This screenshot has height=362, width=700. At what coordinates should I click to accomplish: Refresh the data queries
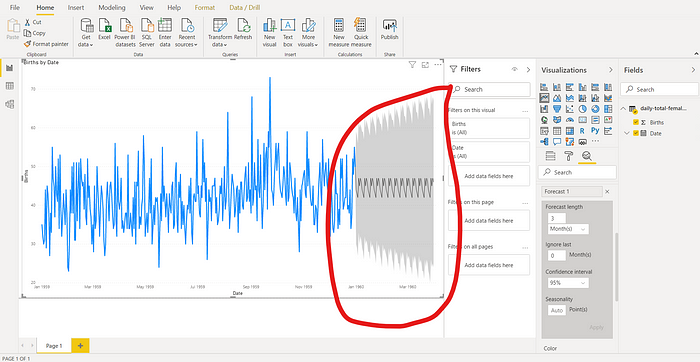(x=243, y=30)
